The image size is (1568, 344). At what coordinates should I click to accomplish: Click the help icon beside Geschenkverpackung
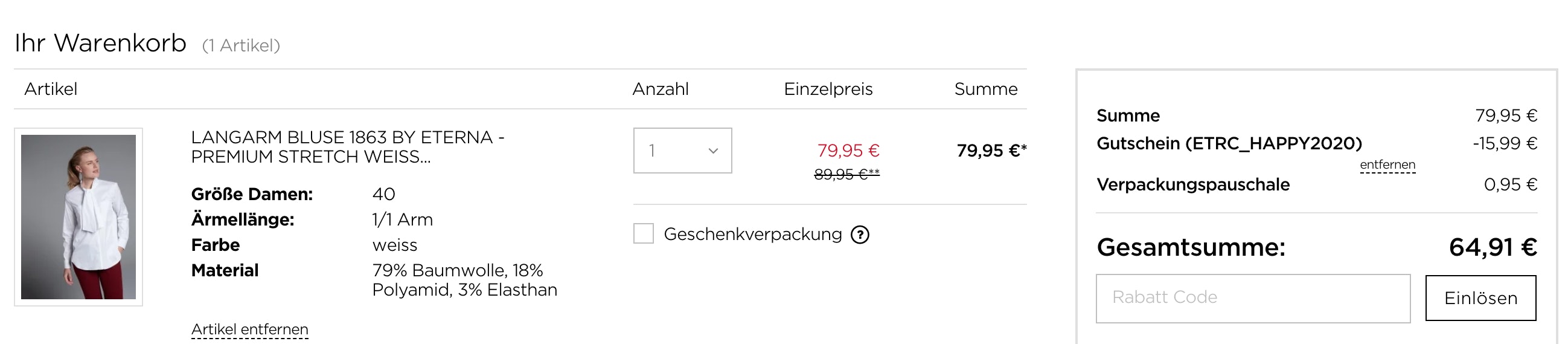860,235
